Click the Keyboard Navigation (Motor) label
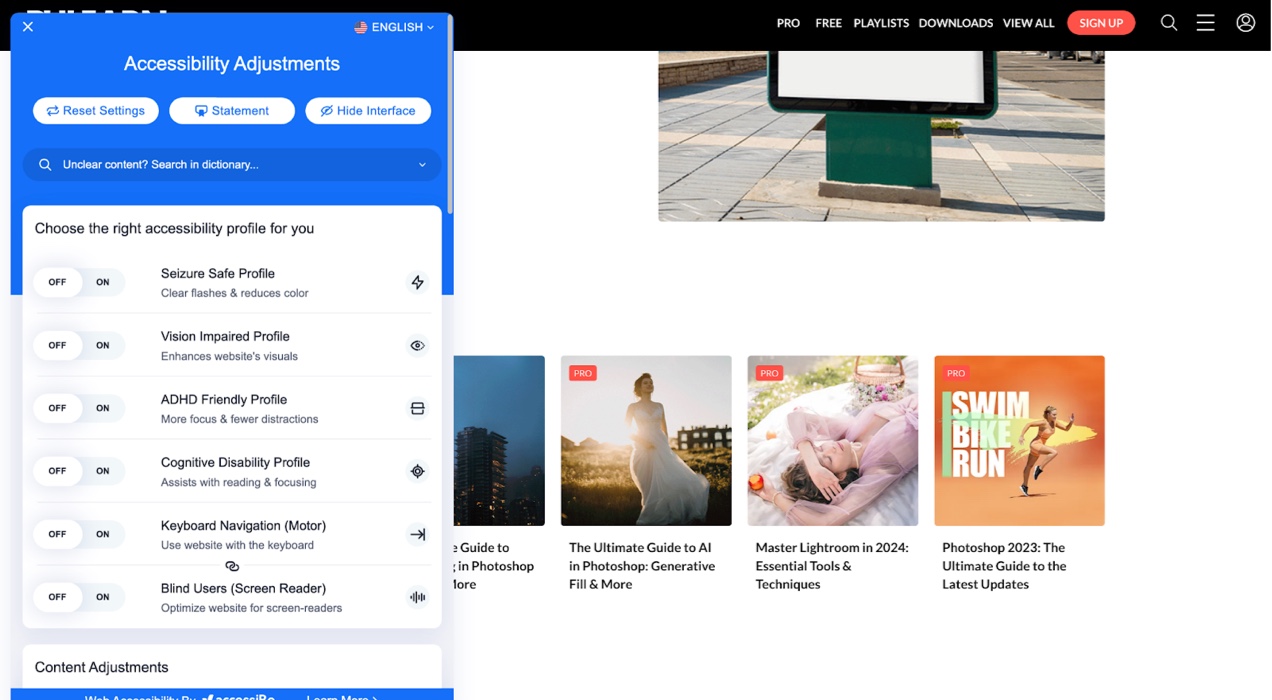The image size is (1272, 700). point(243,525)
